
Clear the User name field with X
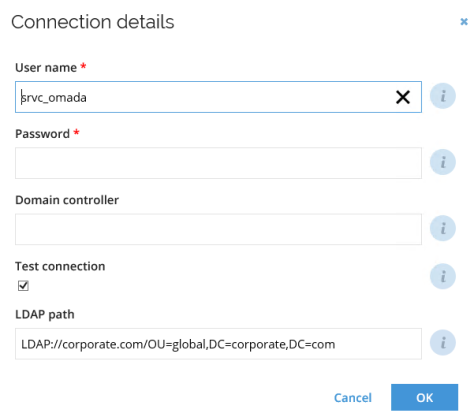coord(403,97)
